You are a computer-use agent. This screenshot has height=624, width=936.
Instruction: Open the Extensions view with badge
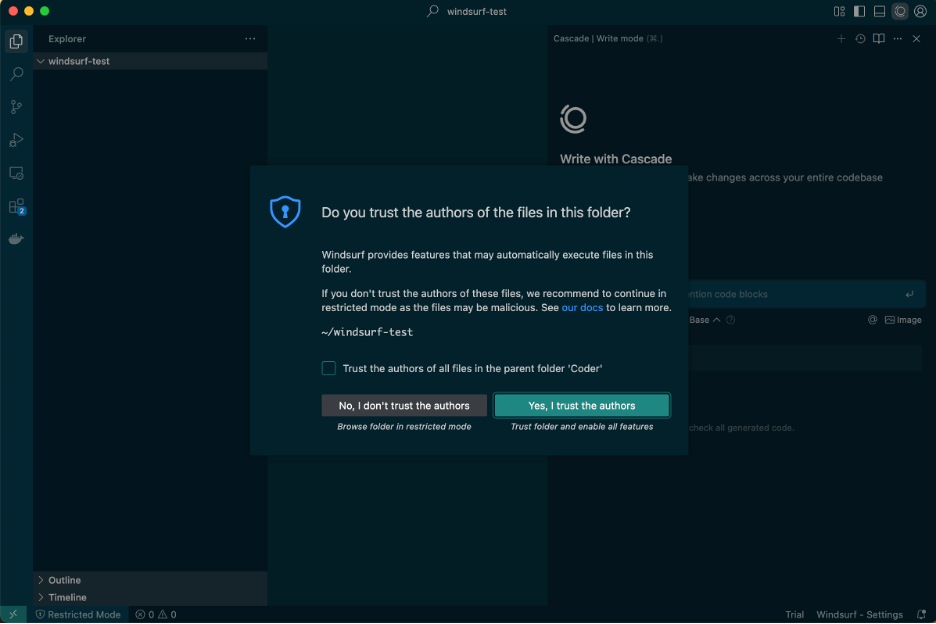16,207
